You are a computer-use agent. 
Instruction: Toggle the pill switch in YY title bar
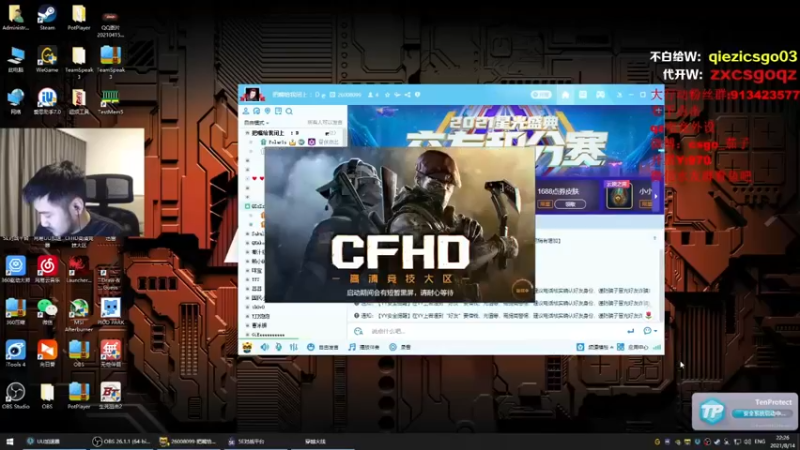(541, 95)
